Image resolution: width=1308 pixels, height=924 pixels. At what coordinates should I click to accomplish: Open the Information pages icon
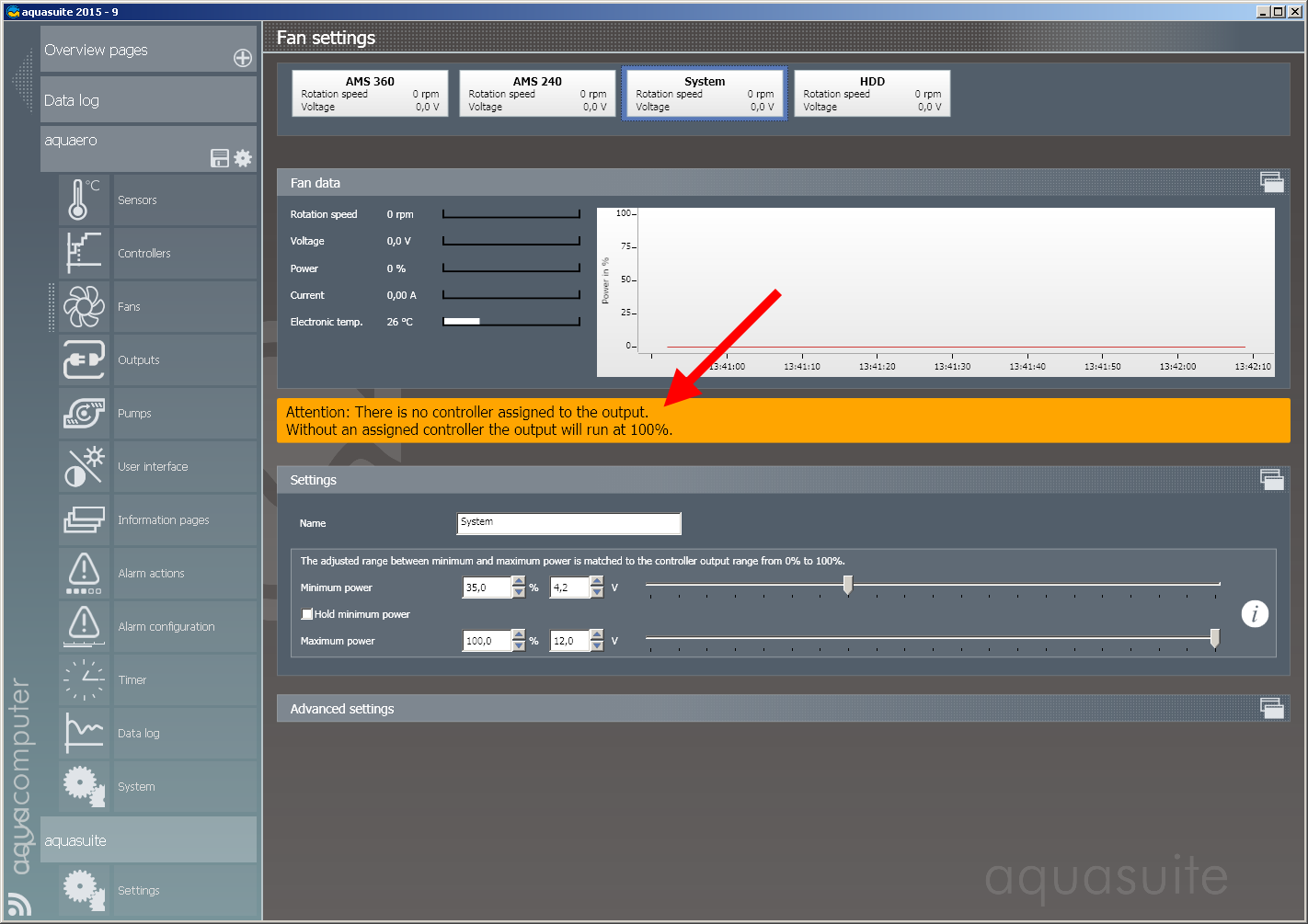point(84,519)
